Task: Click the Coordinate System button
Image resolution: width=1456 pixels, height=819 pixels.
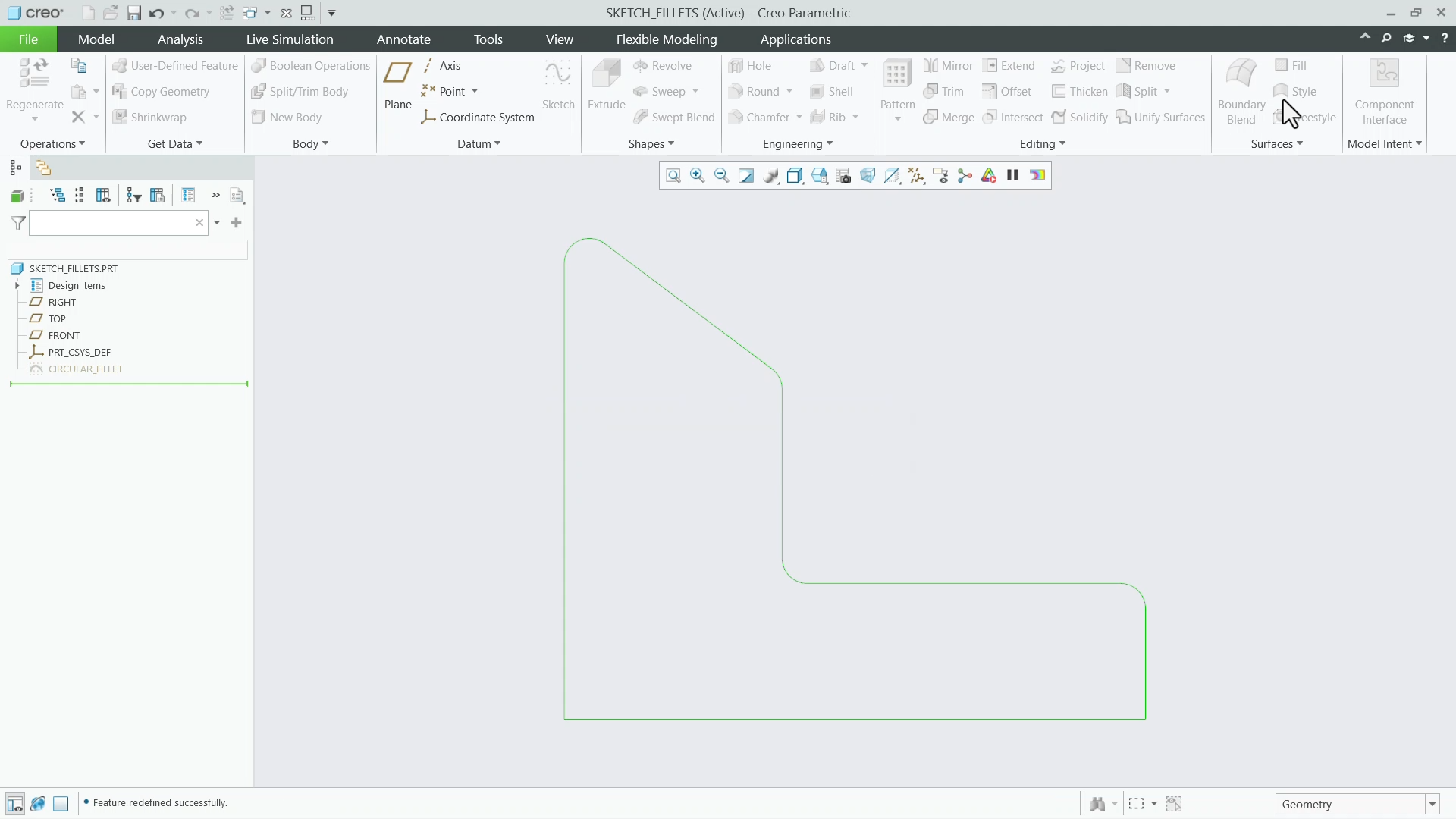Action: 478,118
